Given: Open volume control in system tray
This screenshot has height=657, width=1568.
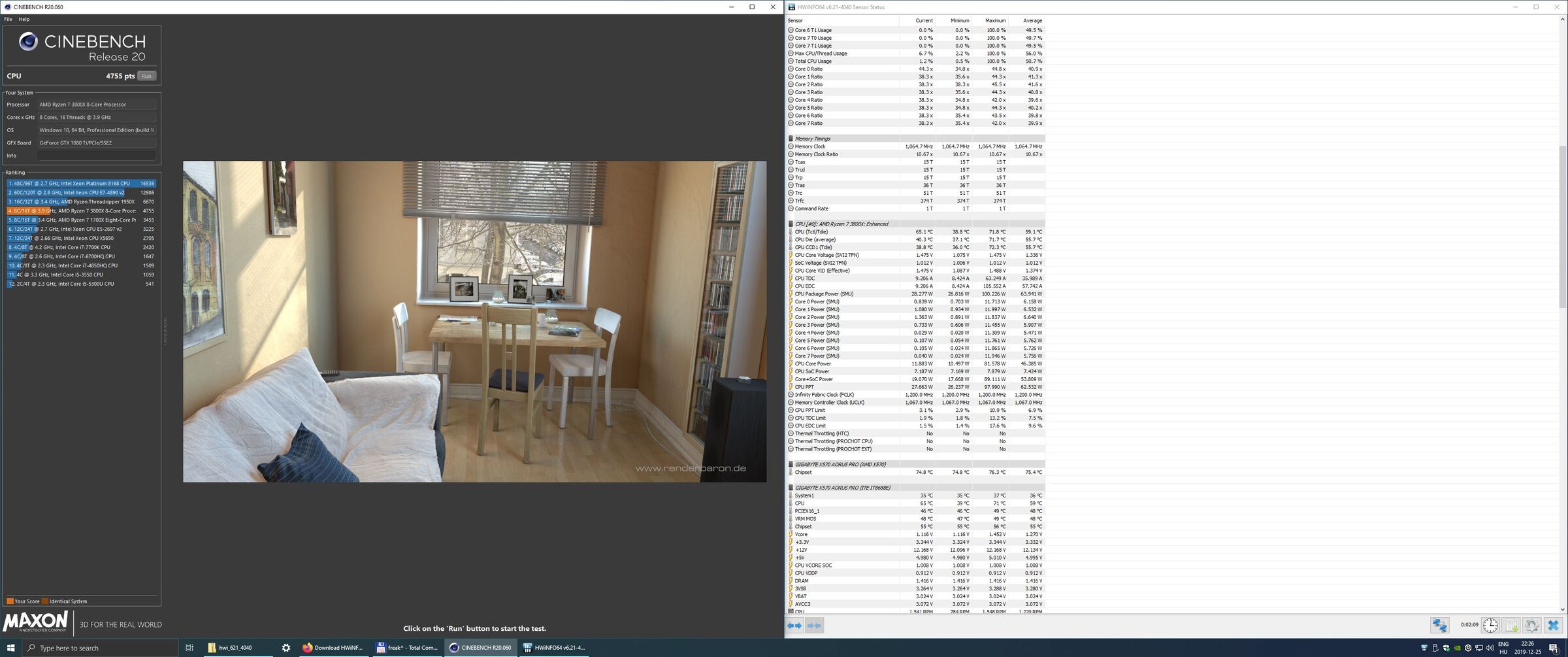Looking at the screenshot, I should 1490,648.
